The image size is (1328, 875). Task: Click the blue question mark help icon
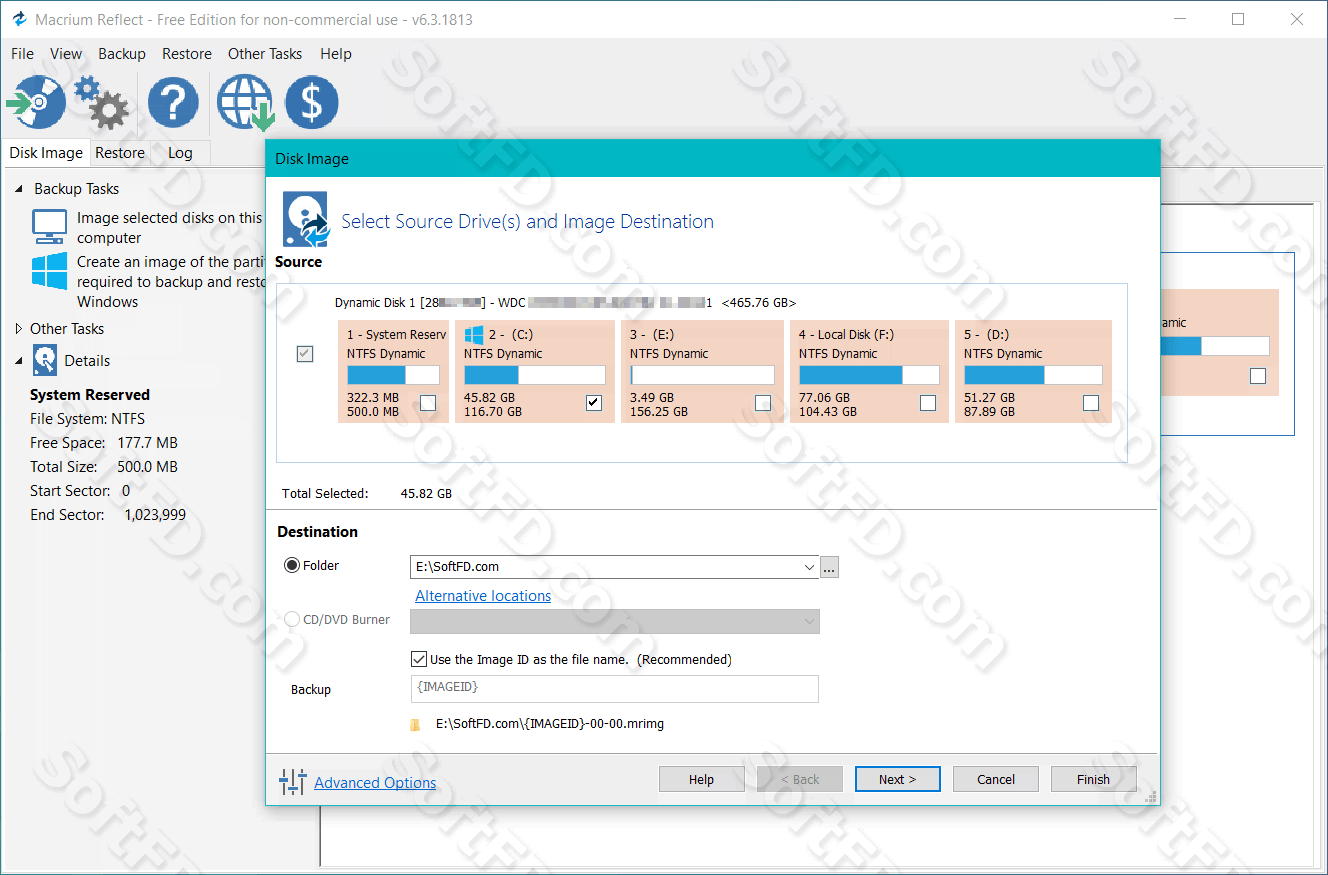click(x=174, y=102)
